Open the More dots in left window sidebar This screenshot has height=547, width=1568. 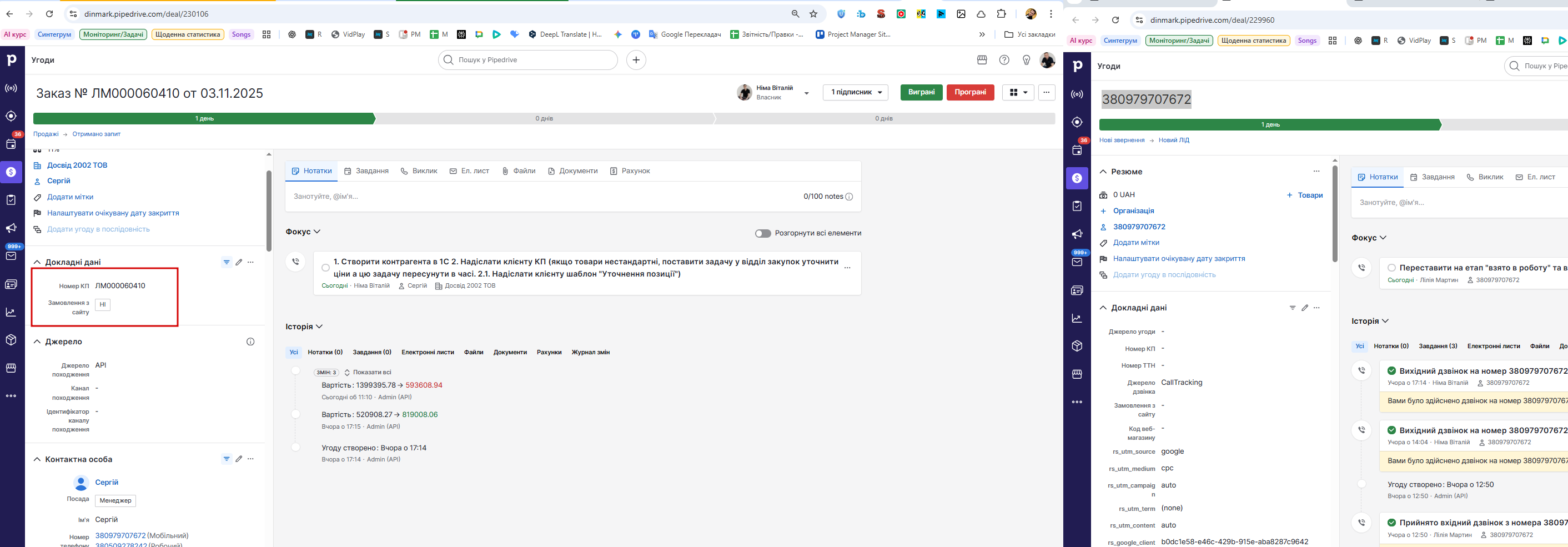pyautogui.click(x=11, y=396)
